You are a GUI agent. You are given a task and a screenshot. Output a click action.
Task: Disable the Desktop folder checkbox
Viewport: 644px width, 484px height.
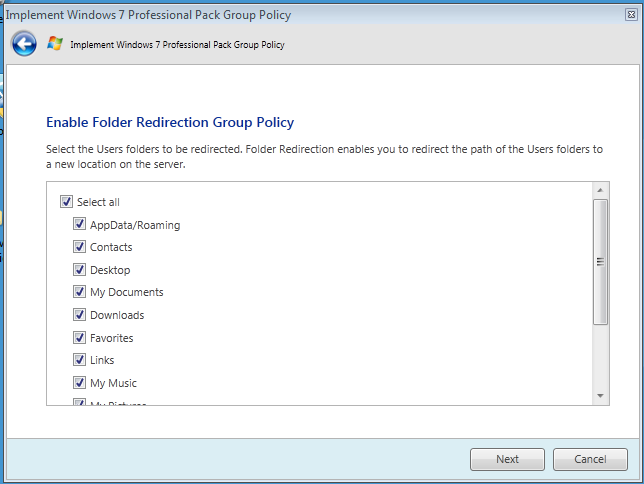pos(80,270)
